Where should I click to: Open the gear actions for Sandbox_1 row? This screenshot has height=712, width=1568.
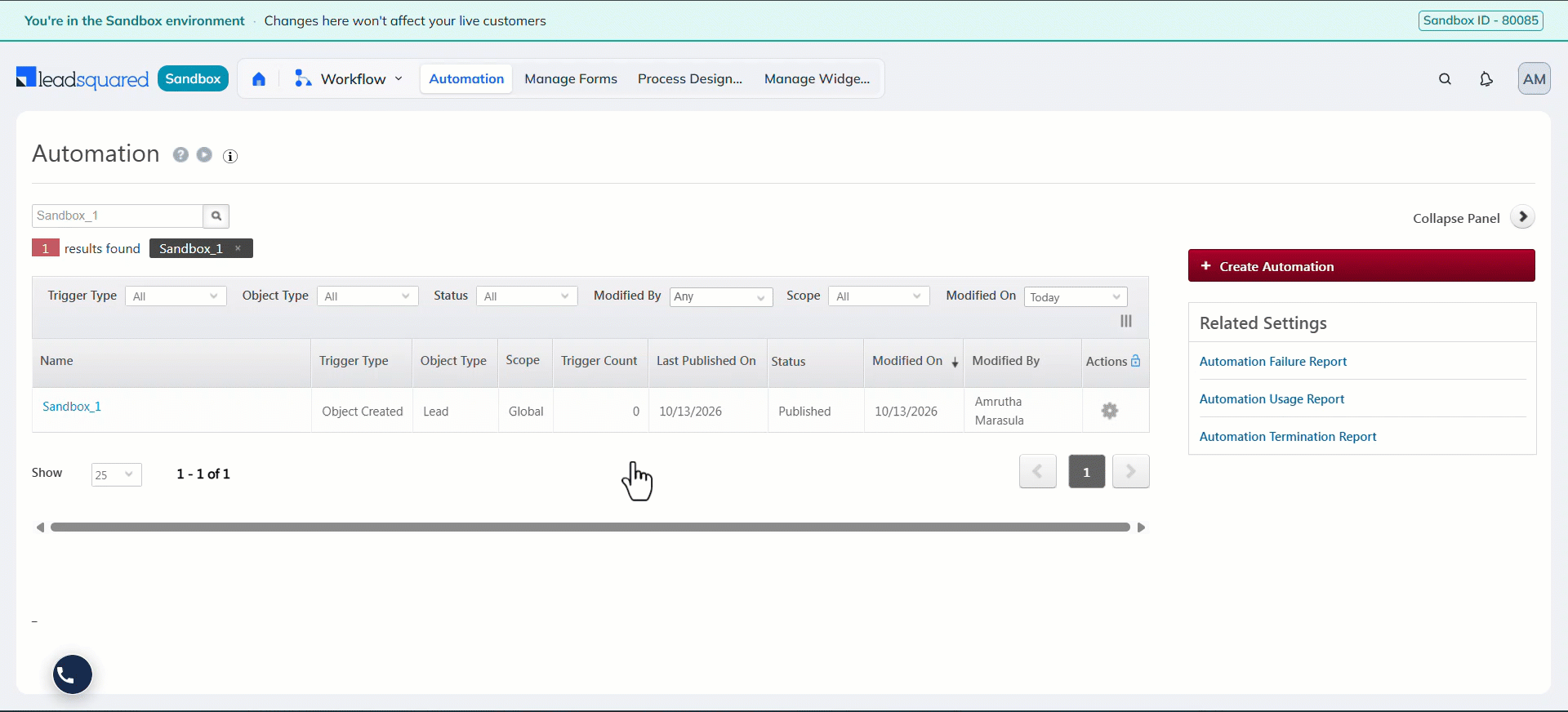point(1109,411)
